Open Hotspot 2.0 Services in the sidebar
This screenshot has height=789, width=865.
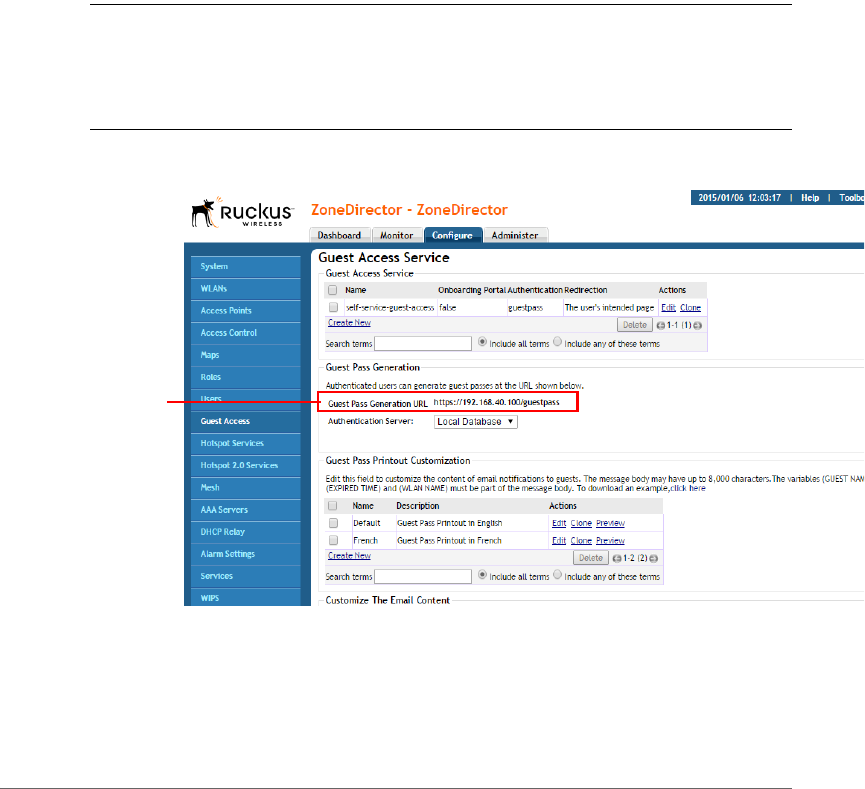[245, 465]
